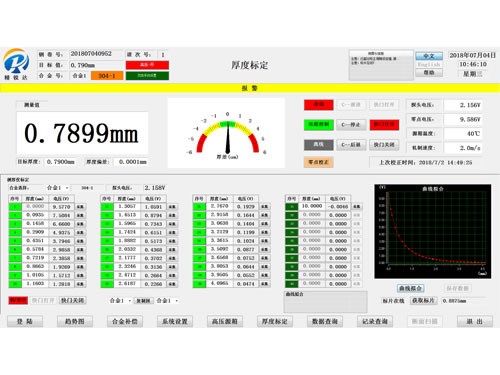Switch language to 中文
This screenshot has height=375, width=500.
click(429, 56)
